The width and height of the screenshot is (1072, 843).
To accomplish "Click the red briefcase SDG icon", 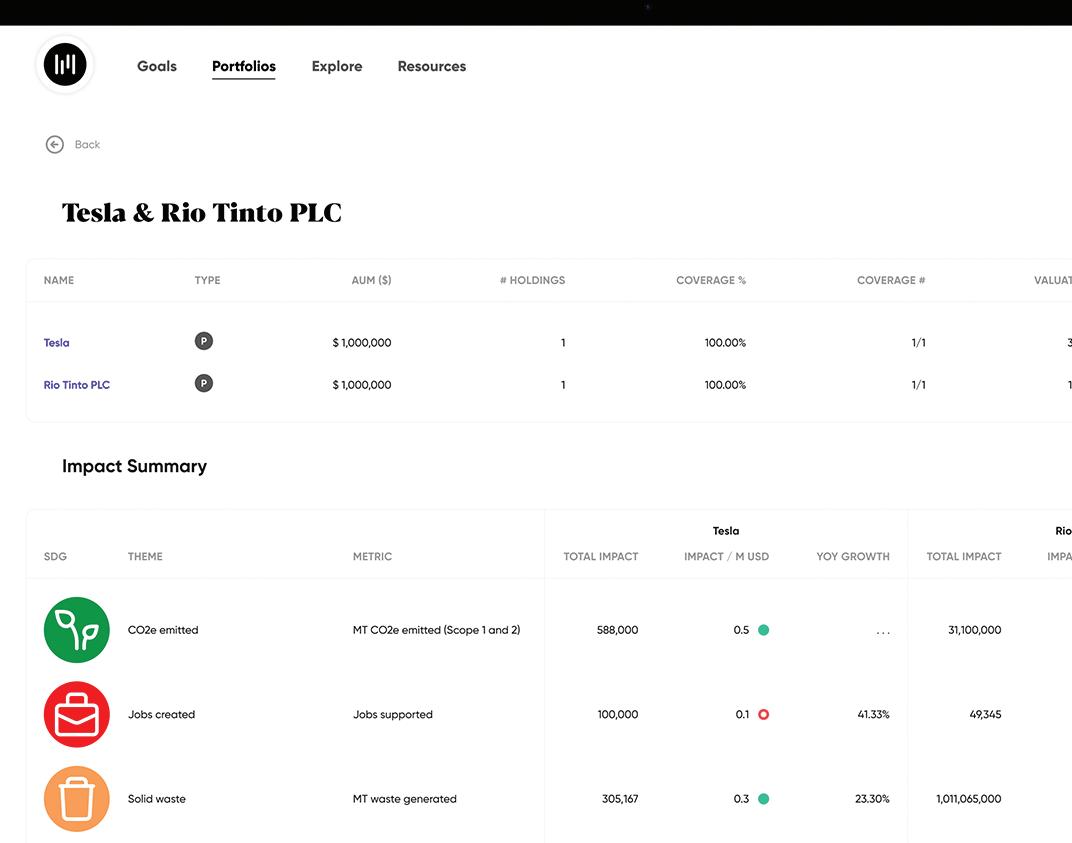I will 77,714.
